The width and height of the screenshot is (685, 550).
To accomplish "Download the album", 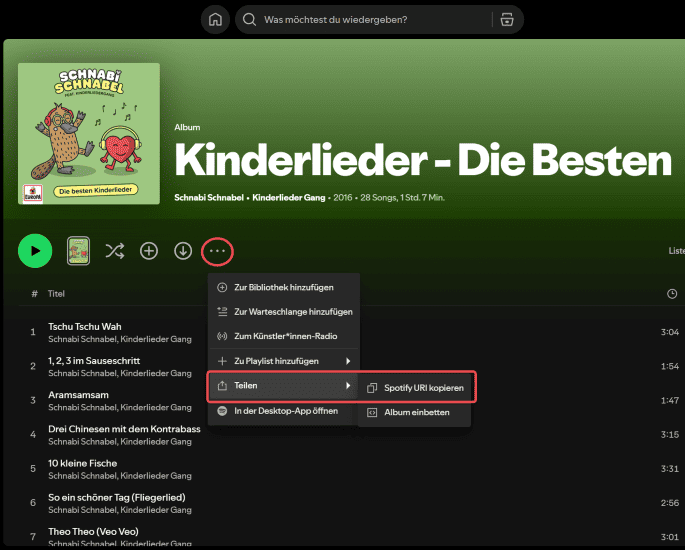I will click(183, 251).
